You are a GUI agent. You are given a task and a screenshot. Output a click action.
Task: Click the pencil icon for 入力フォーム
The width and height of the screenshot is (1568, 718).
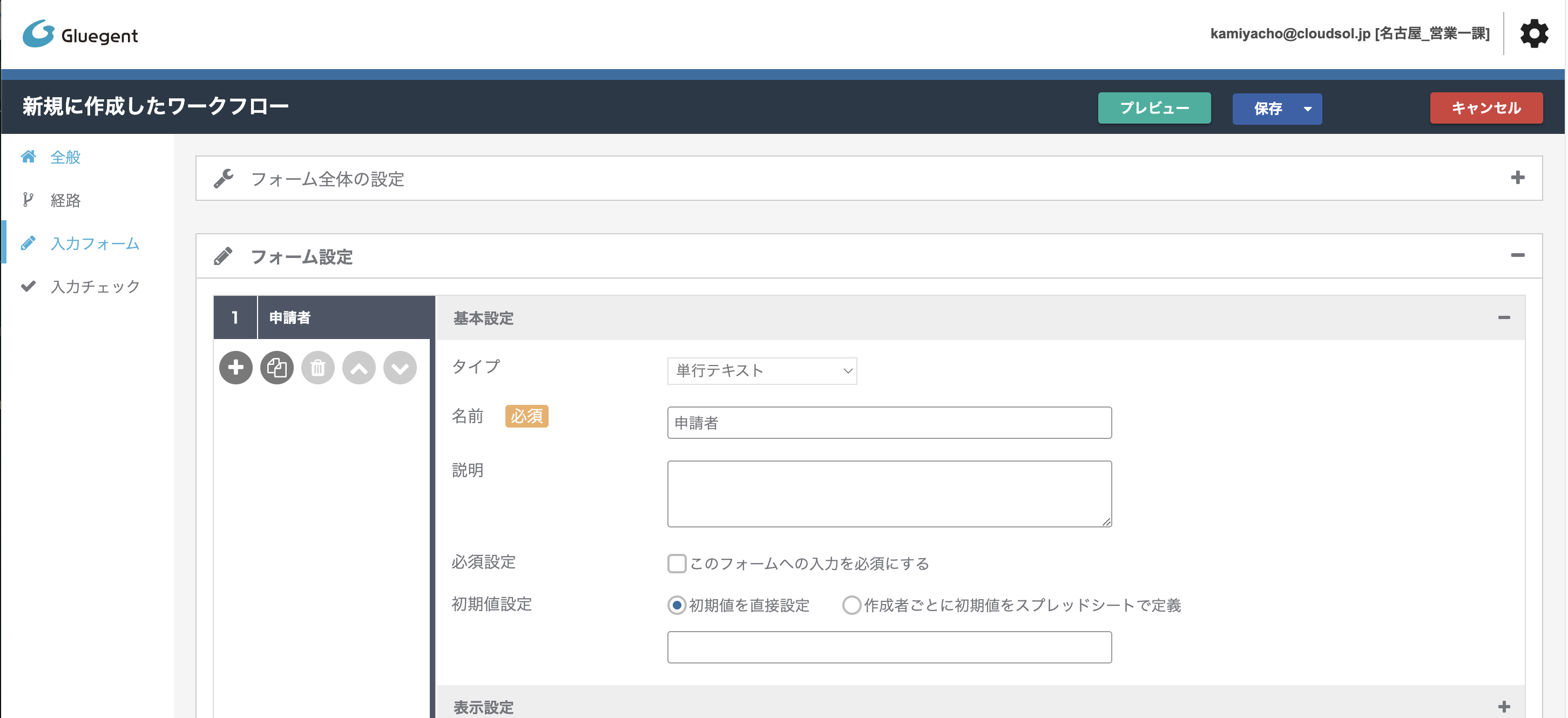point(28,243)
